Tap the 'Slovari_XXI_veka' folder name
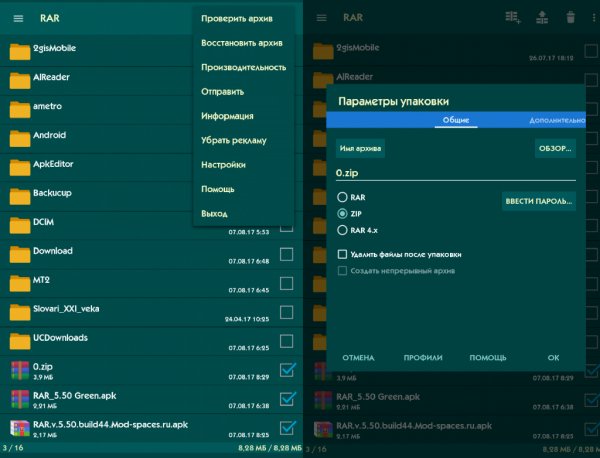Image resolution: width=600 pixels, height=458 pixels. (66, 309)
